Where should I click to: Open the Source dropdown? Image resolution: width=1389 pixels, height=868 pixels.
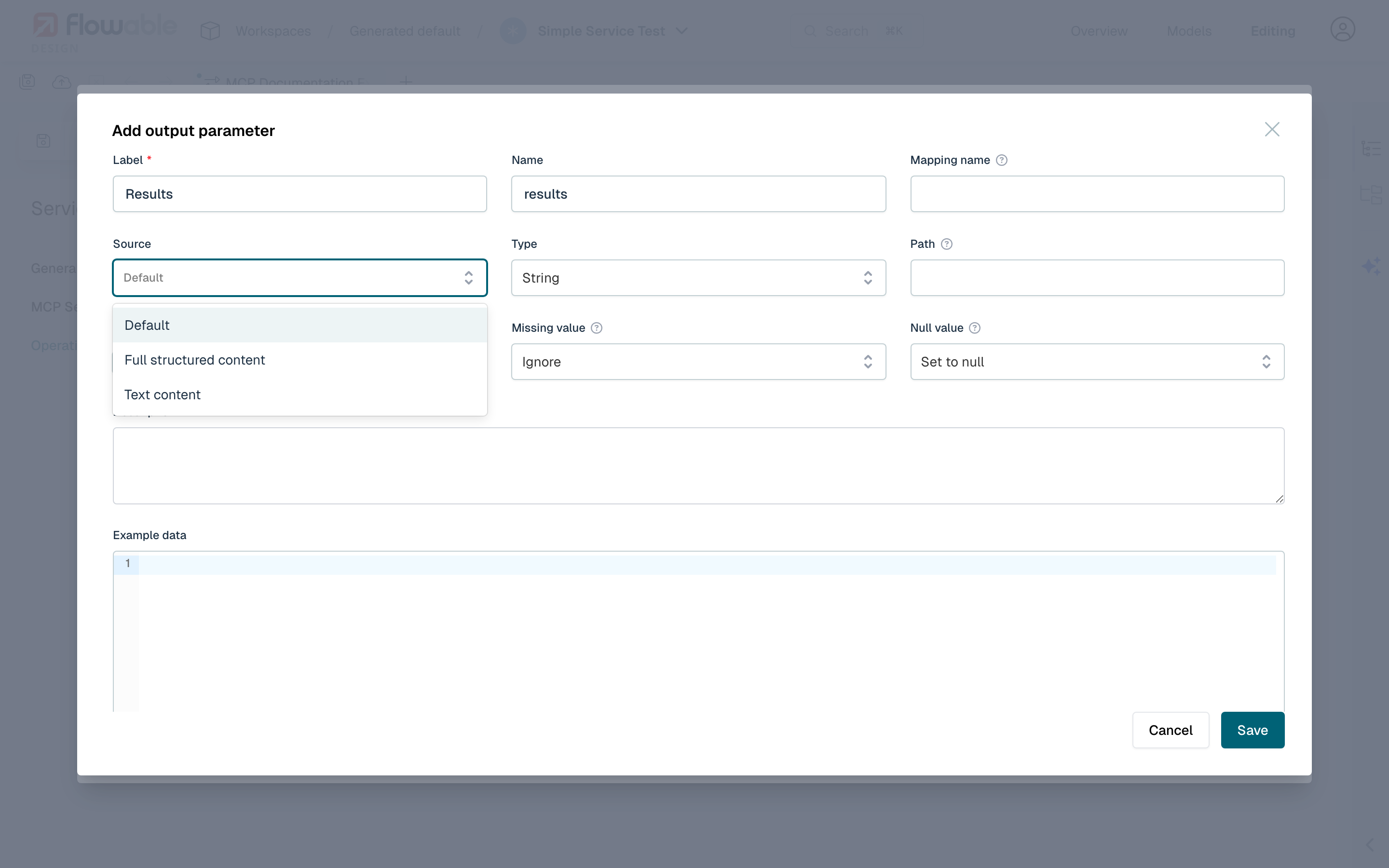(x=300, y=278)
